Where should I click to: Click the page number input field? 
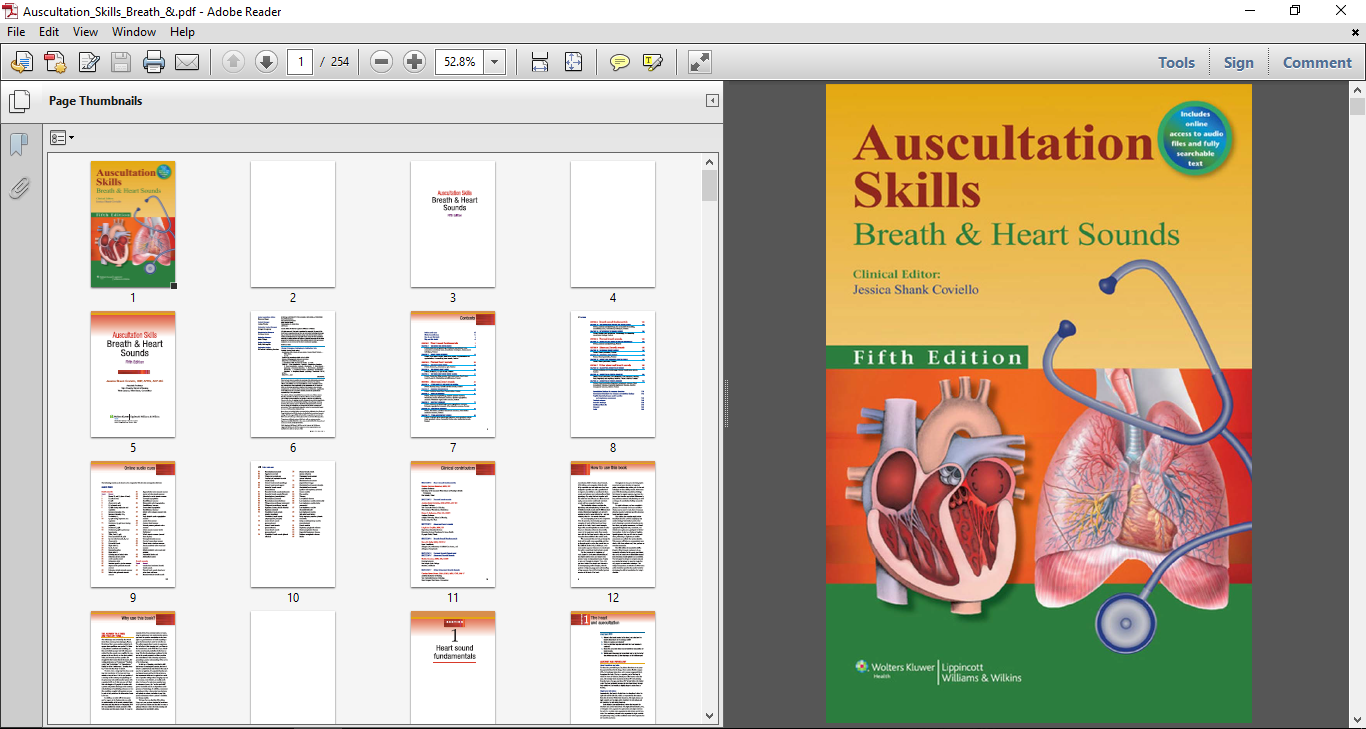pos(300,62)
